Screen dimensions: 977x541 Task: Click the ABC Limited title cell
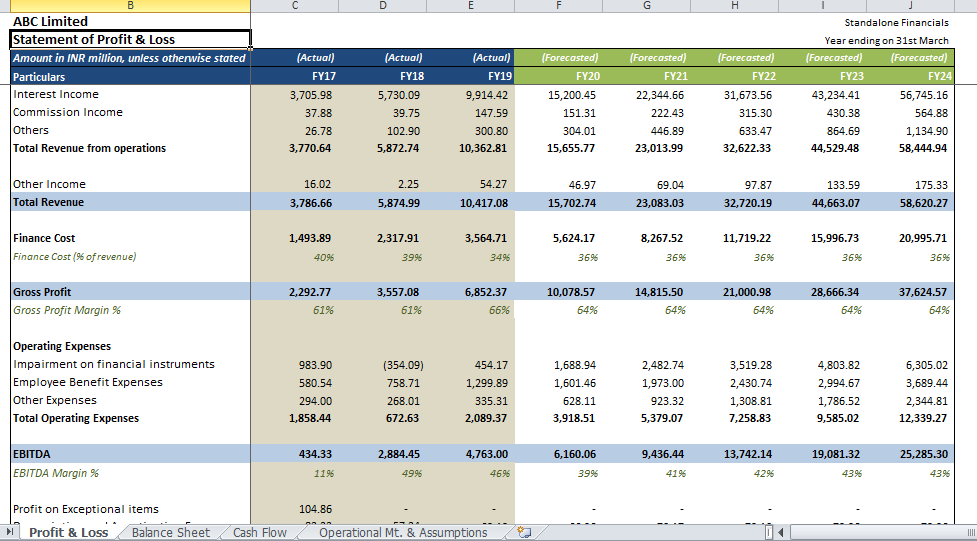(130, 21)
